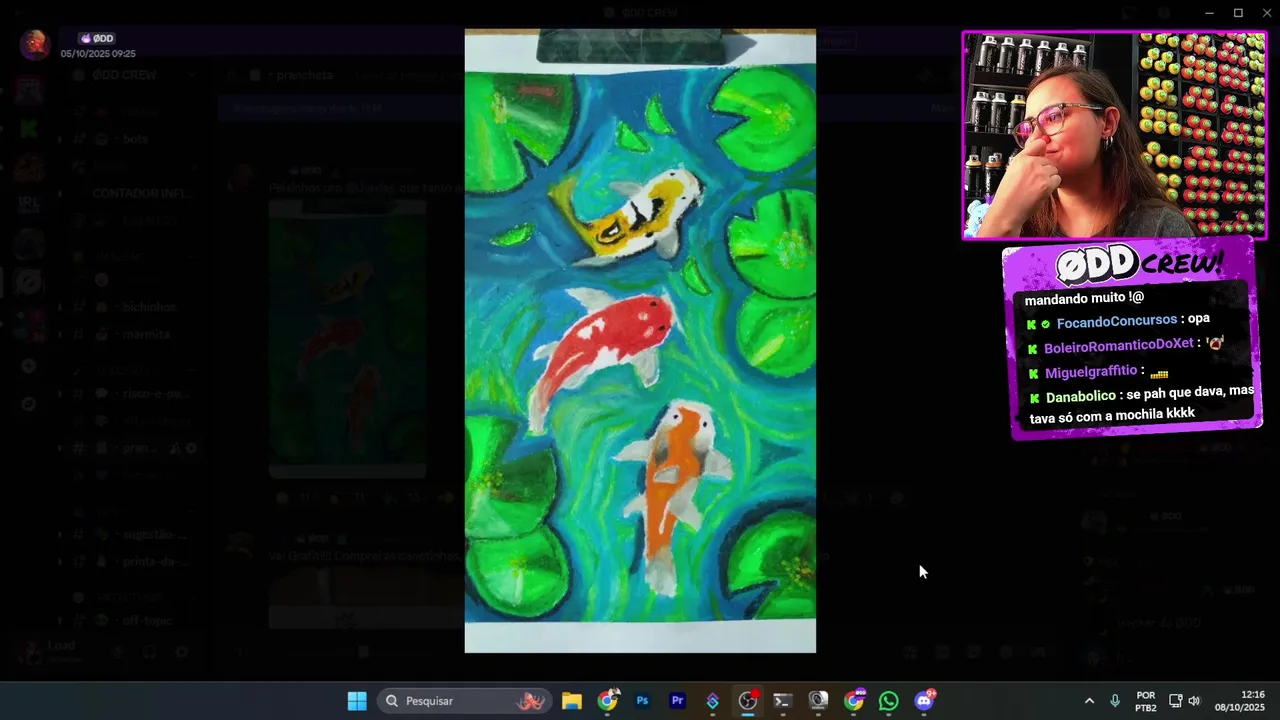
Task: Open the poster's avatar in image viewer header
Action: [35, 45]
